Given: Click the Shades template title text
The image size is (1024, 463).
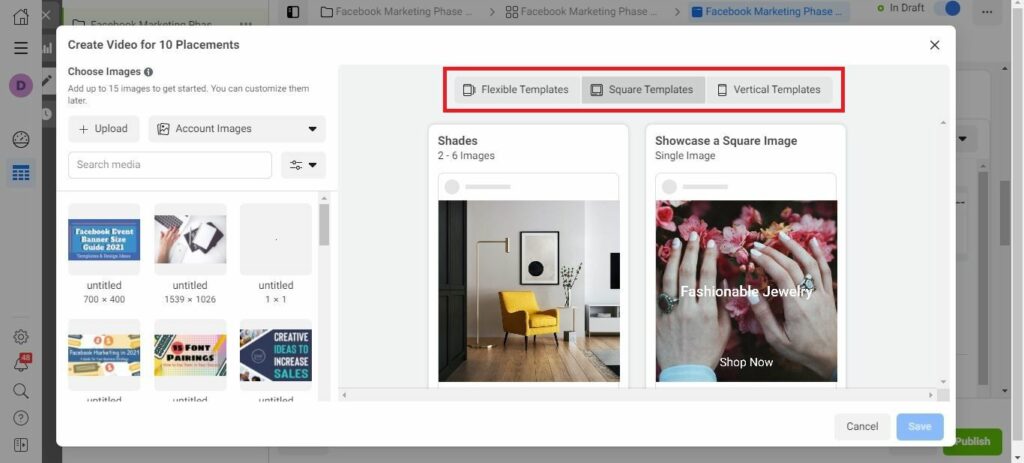Looking at the screenshot, I should 458,140.
